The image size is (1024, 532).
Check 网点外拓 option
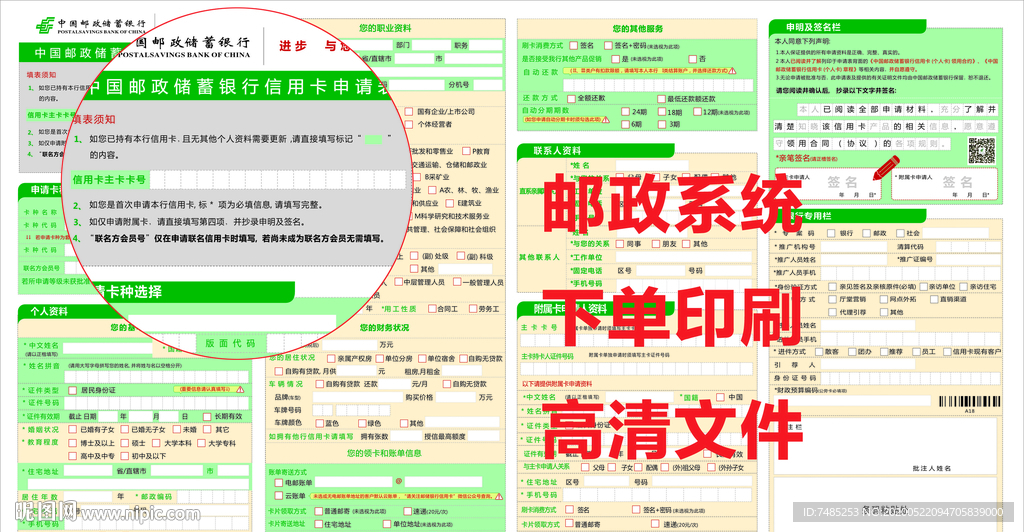[x=882, y=299]
